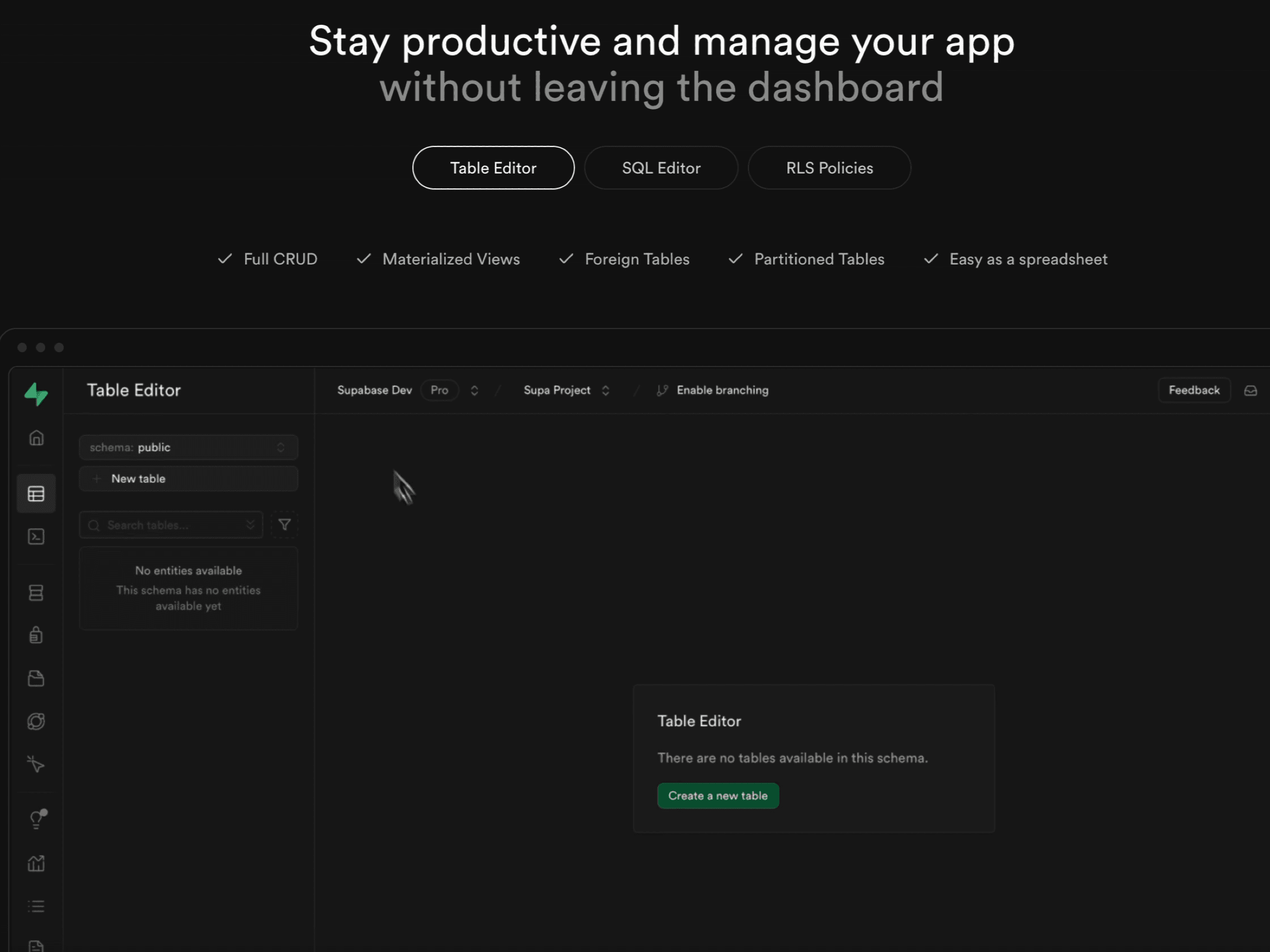Open the SQL Editor terminal icon
Viewport: 1270px width, 952px height.
36,536
